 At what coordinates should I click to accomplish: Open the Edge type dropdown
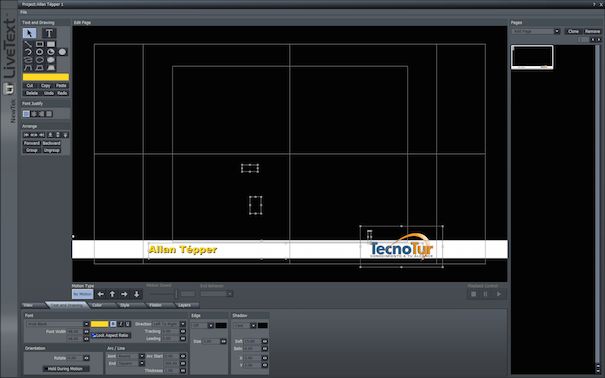tap(211, 326)
